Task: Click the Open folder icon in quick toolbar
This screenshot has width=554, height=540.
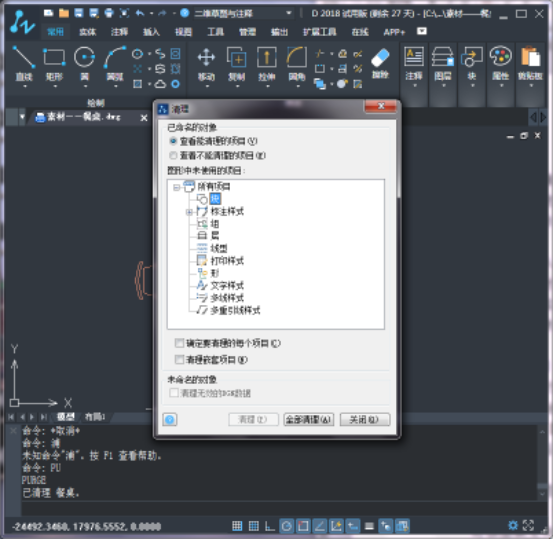Action: (x=64, y=13)
